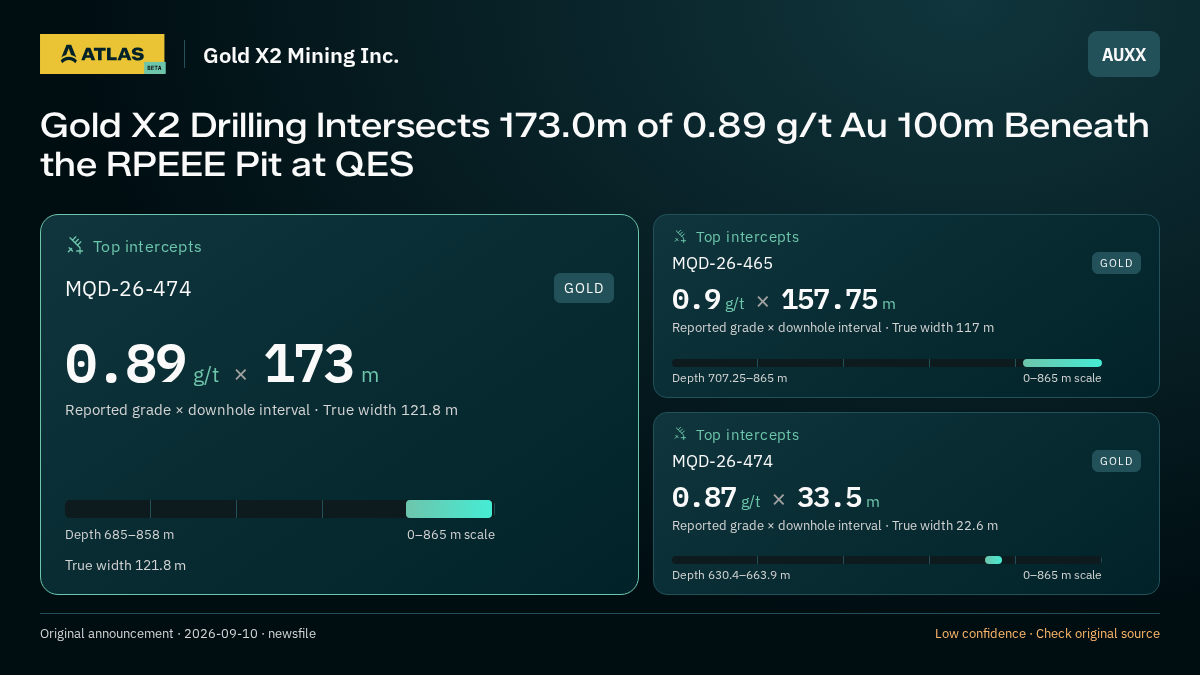The height and width of the screenshot is (675, 1200).
Task: Click the depth bar highlight for 685–858 m
Action: 449,509
